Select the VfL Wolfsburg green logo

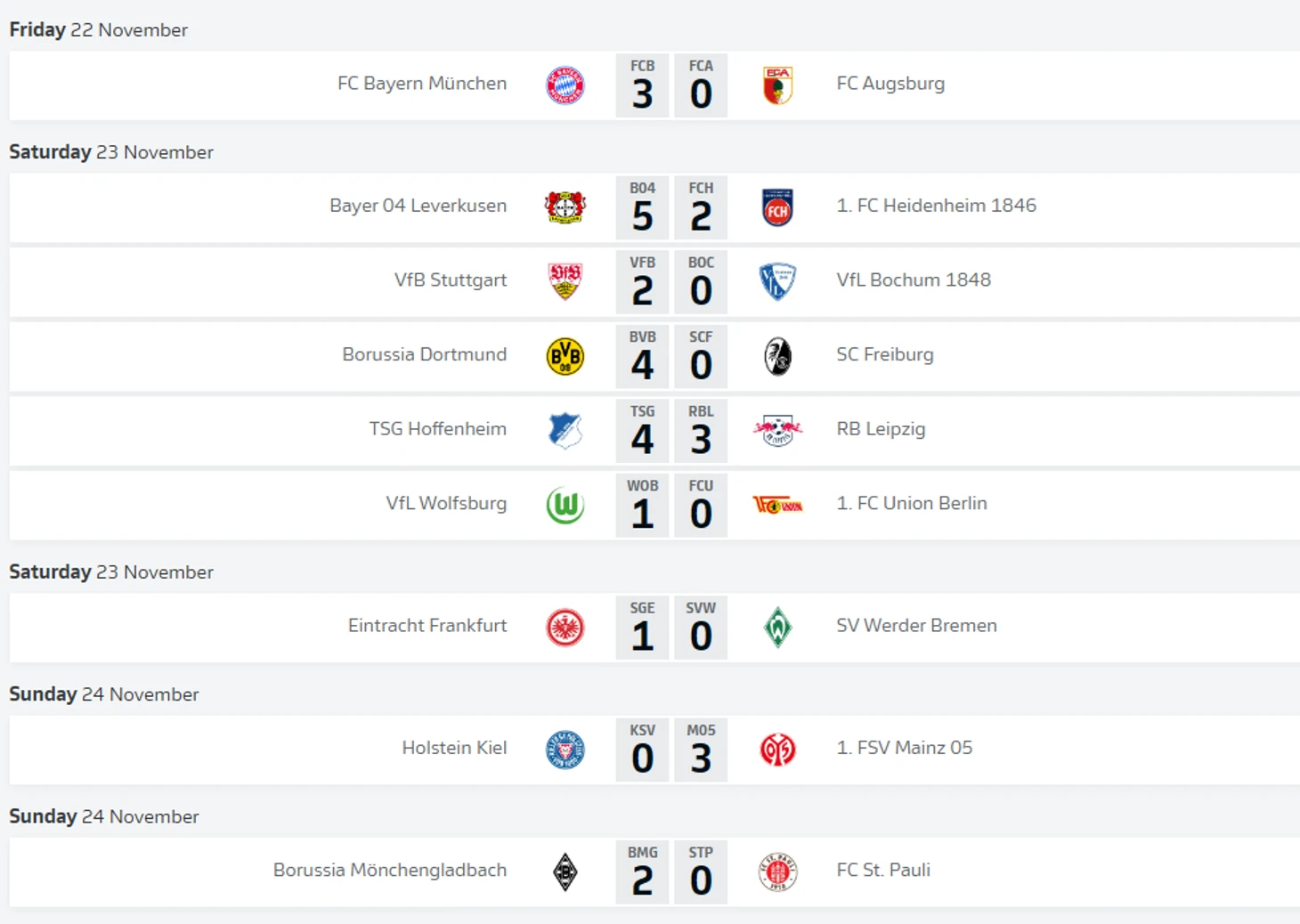565,506
